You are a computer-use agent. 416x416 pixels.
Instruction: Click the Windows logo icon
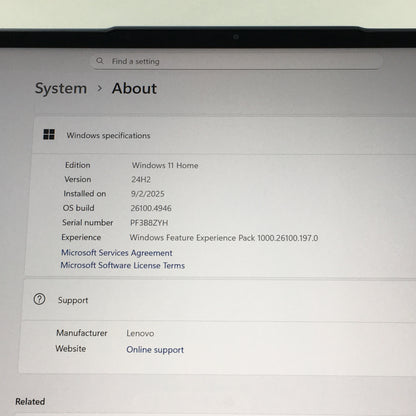(x=49, y=134)
